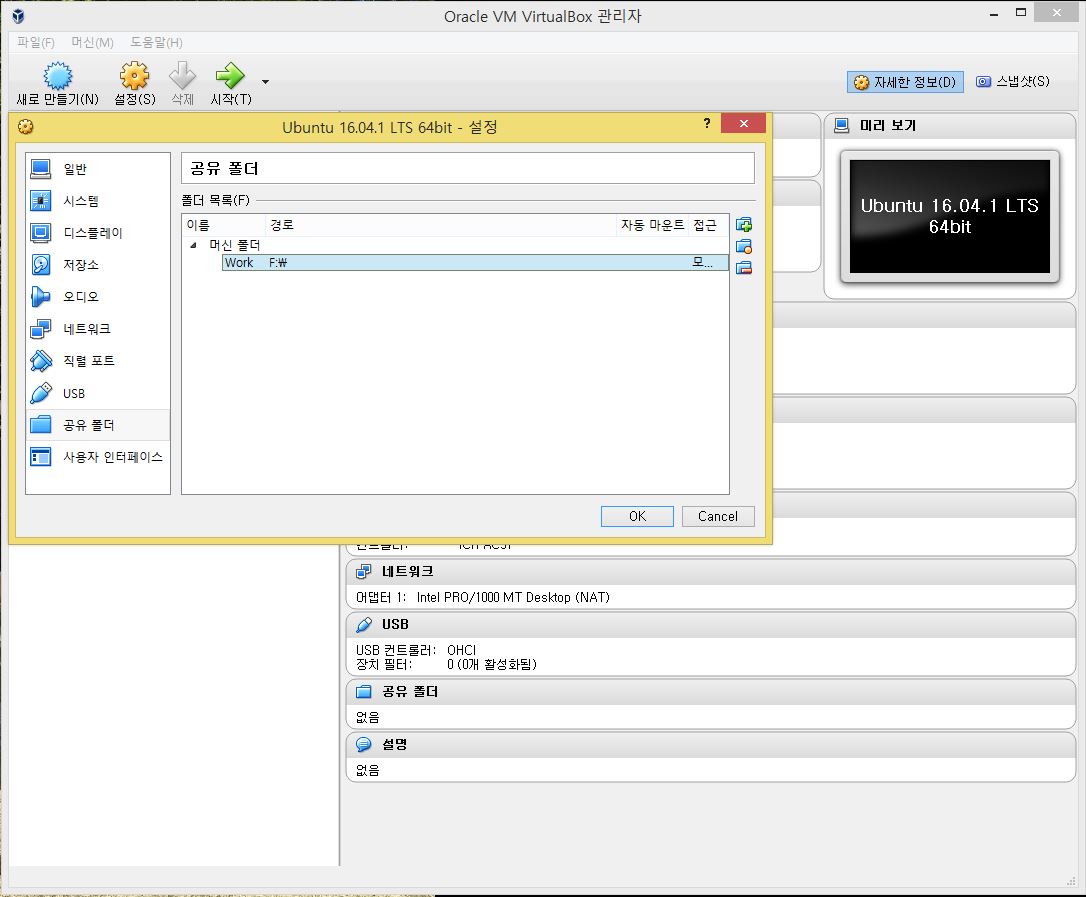Viewport: 1086px width, 897px height.
Task: Click the remove shared folder icon
Action: click(x=743, y=268)
